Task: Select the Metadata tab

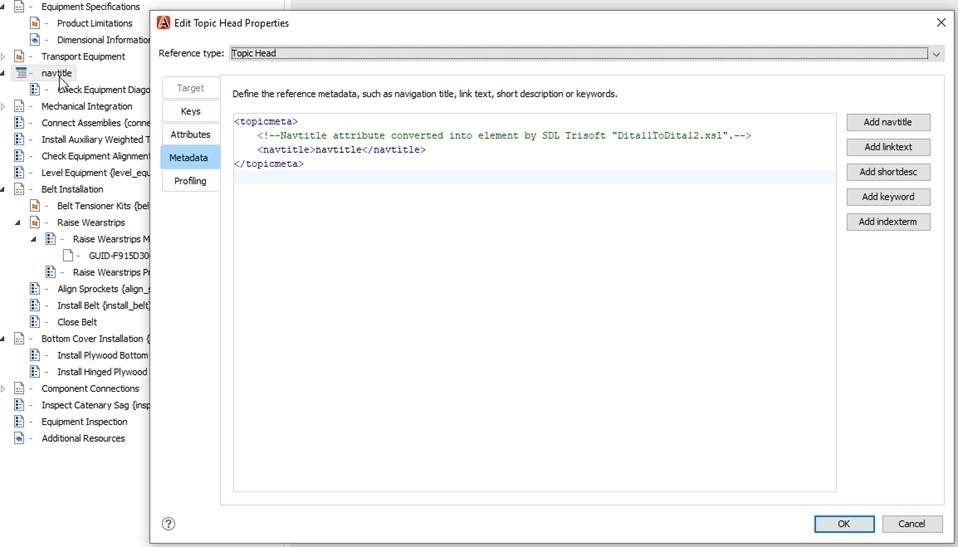Action: point(189,158)
